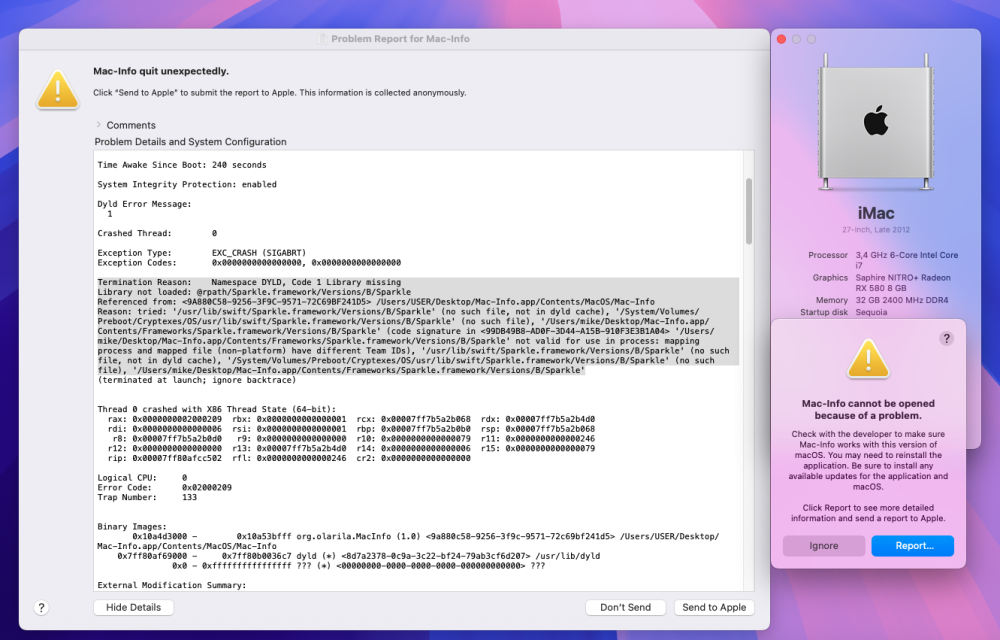1000x640 pixels.
Task: Click the highlighted Termination Reason text block
Action: pos(418,326)
